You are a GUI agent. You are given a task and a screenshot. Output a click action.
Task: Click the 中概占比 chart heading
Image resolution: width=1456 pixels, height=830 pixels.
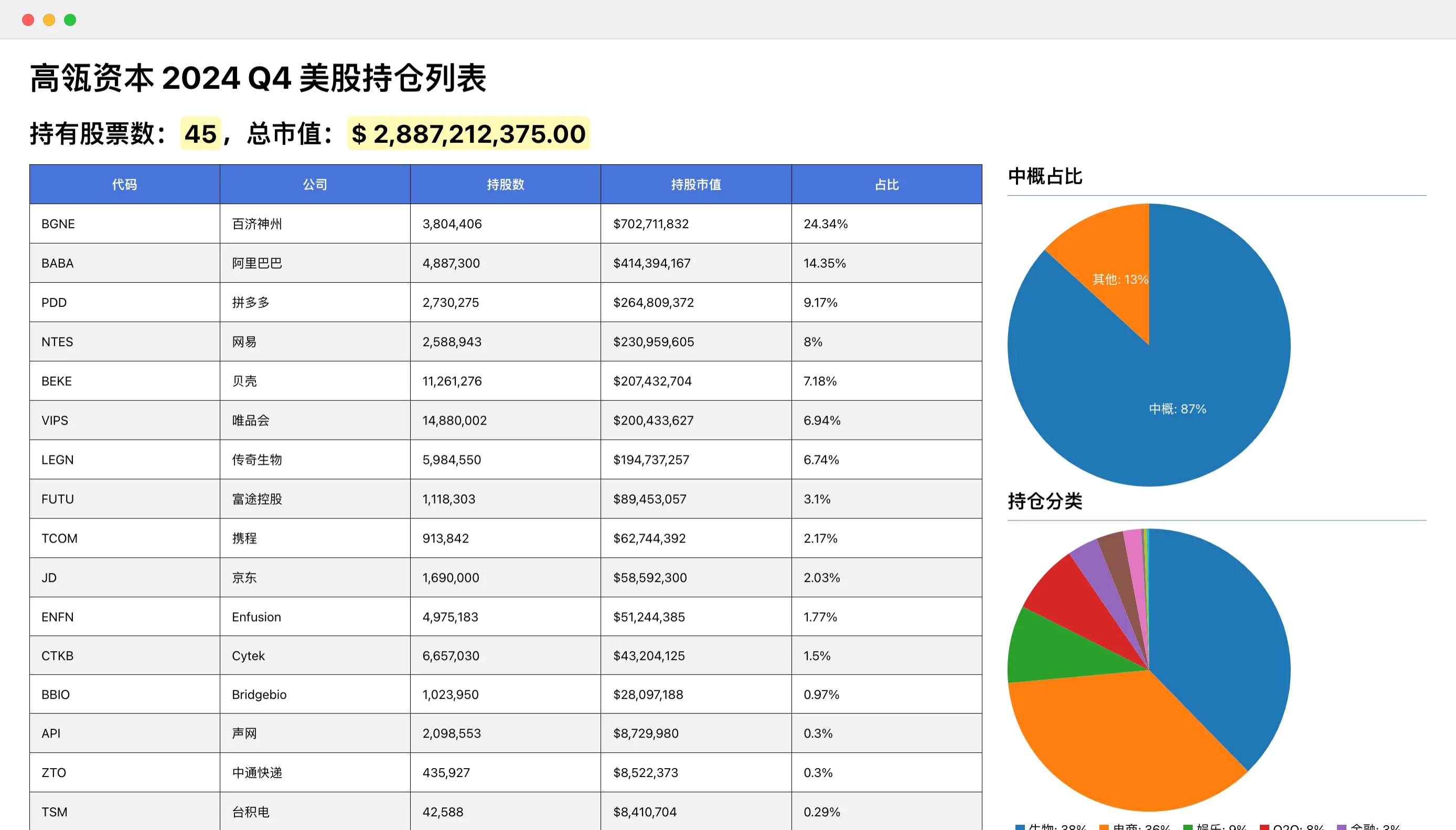(x=1045, y=176)
